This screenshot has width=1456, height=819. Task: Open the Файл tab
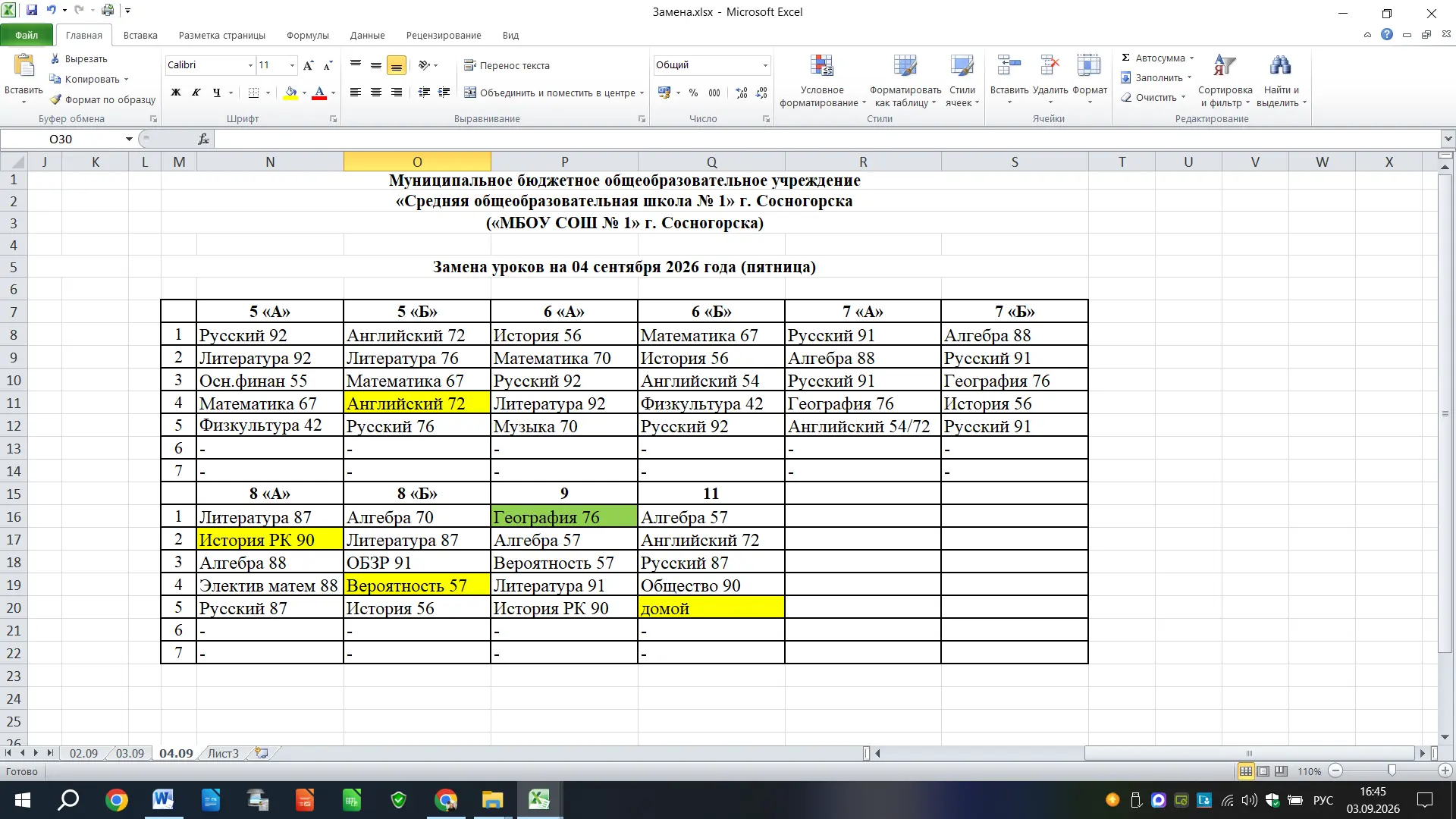pyautogui.click(x=27, y=35)
